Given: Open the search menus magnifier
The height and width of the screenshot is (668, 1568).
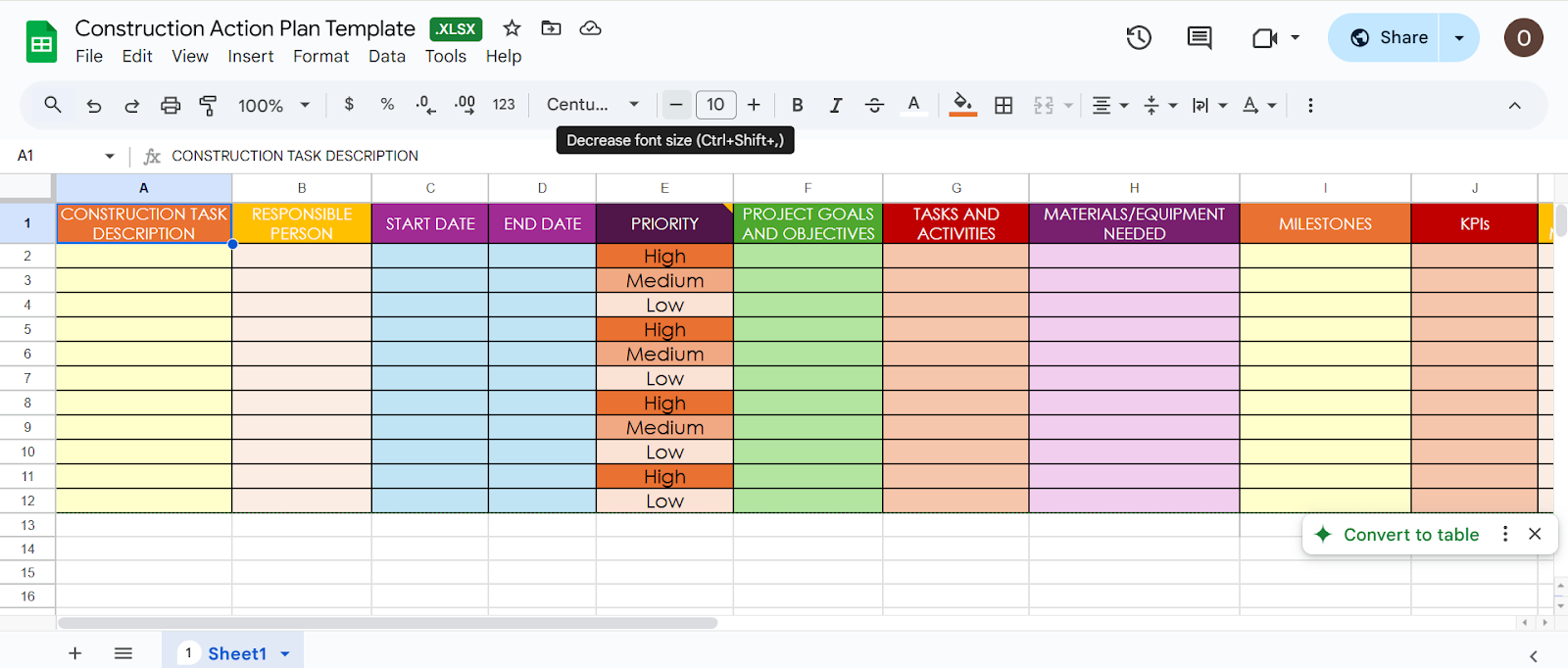Looking at the screenshot, I should (x=53, y=105).
